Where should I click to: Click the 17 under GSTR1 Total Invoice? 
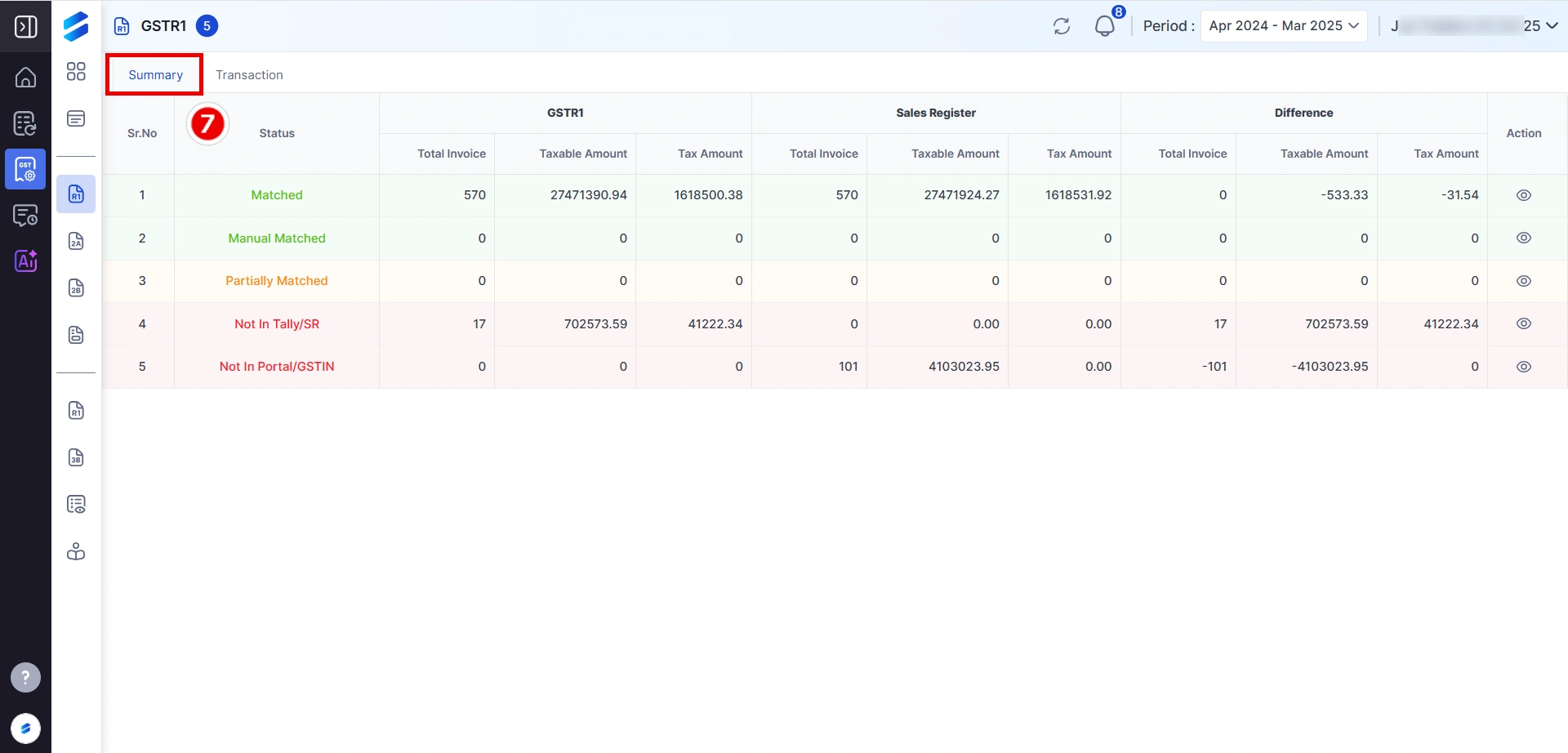coord(479,324)
